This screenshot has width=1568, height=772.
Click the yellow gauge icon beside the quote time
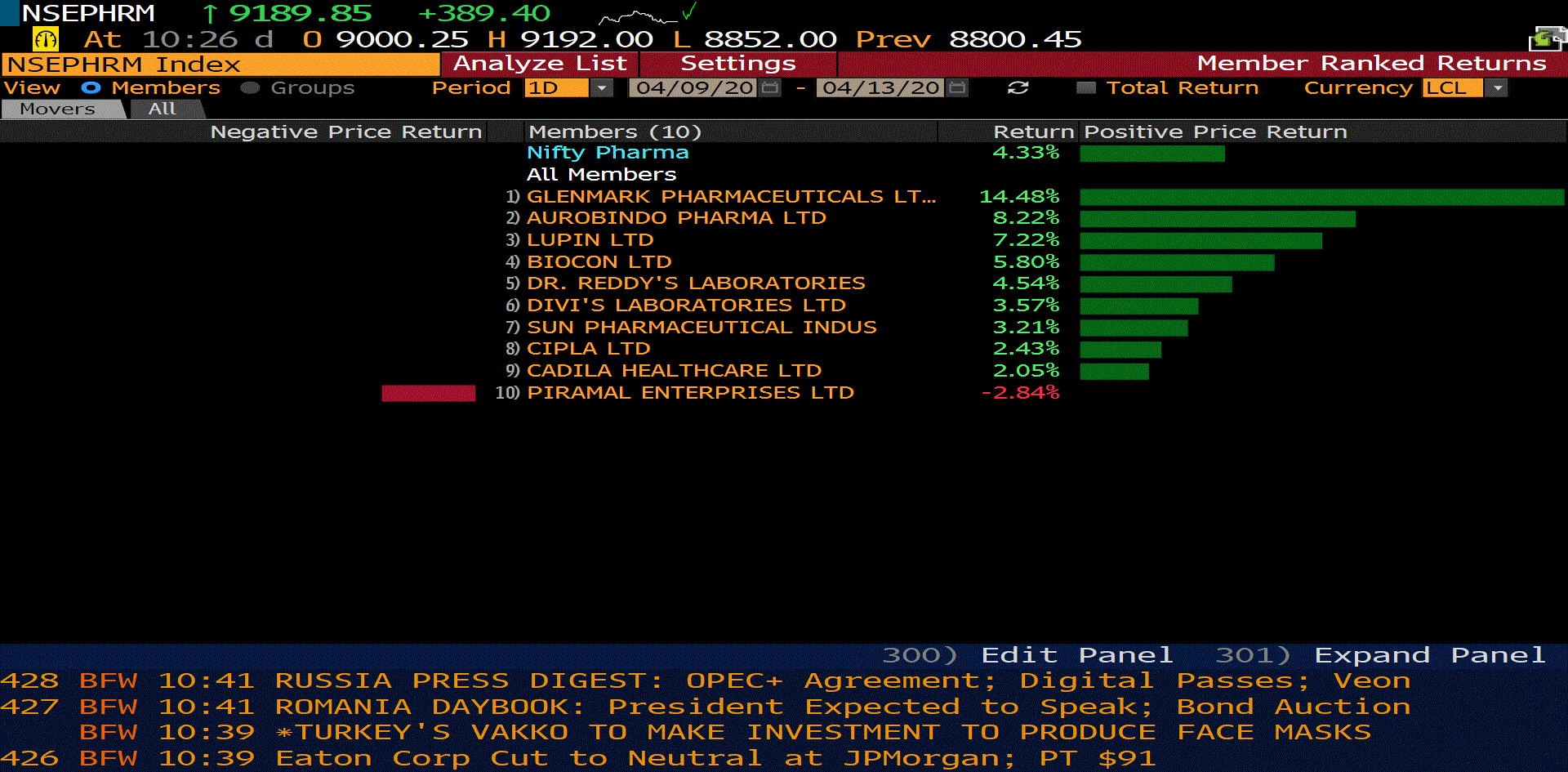pyautogui.click(x=46, y=39)
